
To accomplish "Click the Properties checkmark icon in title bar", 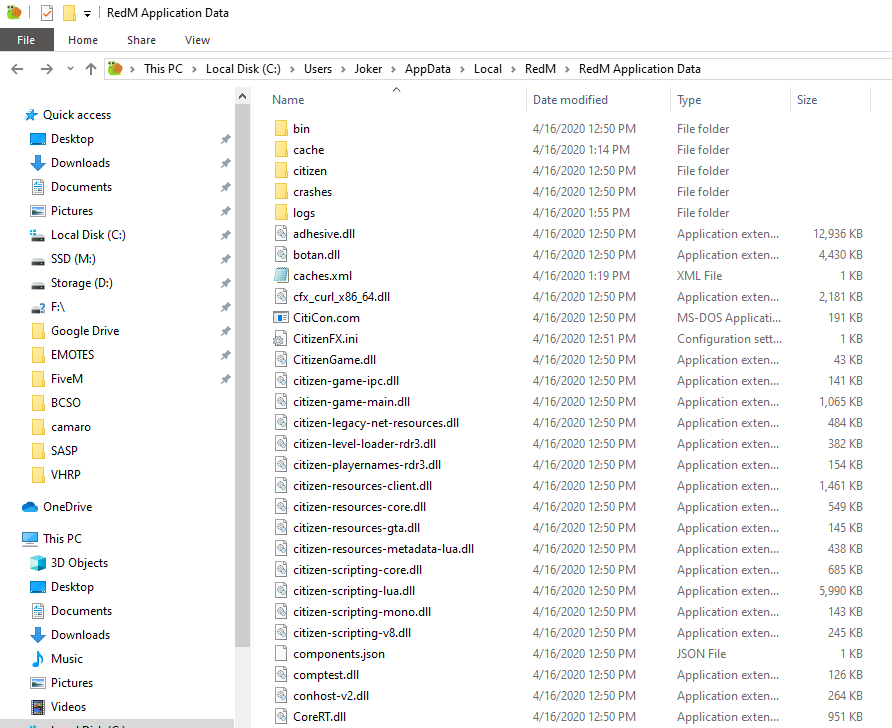I will [47, 13].
